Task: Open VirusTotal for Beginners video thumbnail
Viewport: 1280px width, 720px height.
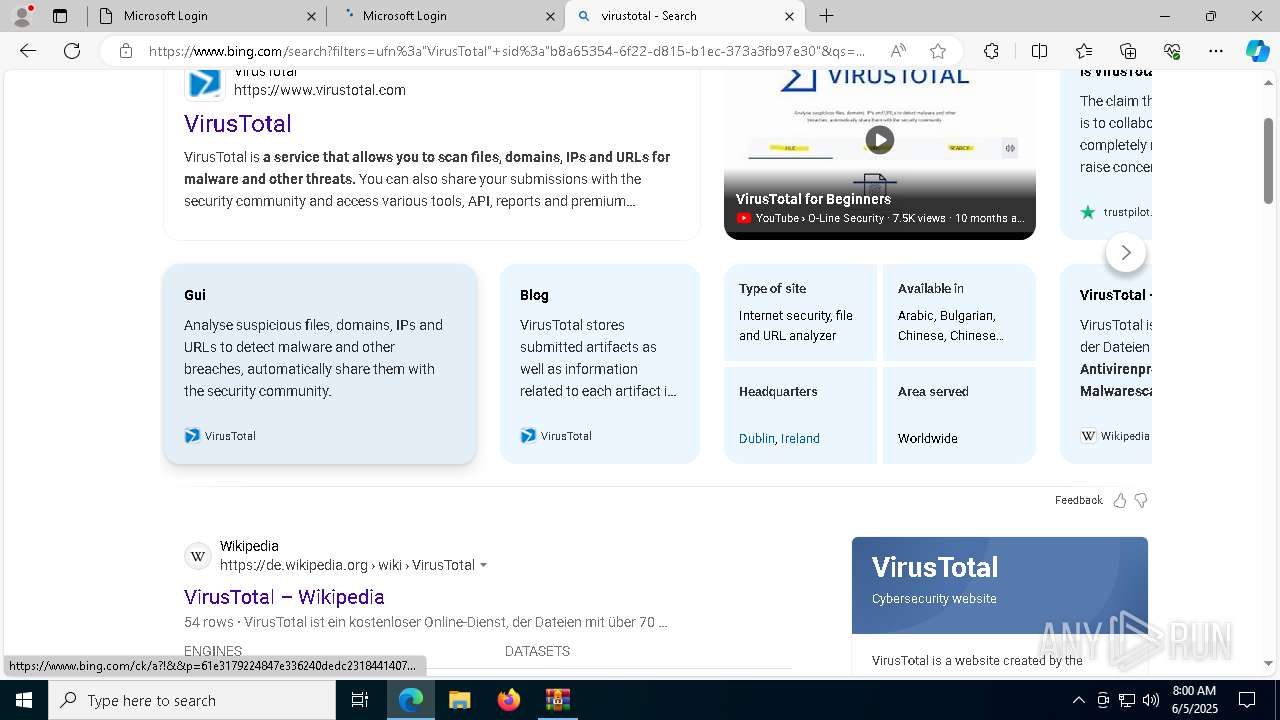Action: [x=880, y=155]
